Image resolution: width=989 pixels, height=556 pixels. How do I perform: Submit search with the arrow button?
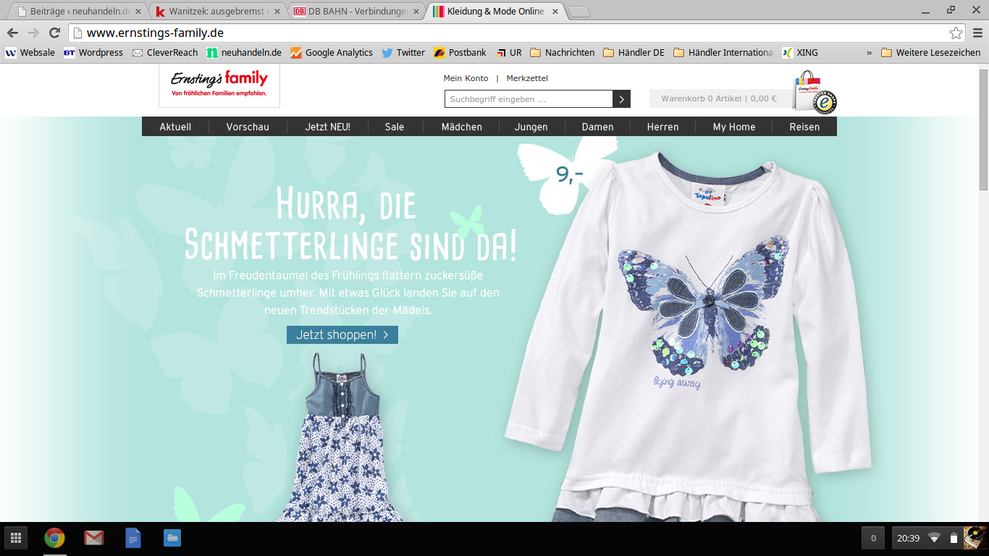[x=622, y=99]
